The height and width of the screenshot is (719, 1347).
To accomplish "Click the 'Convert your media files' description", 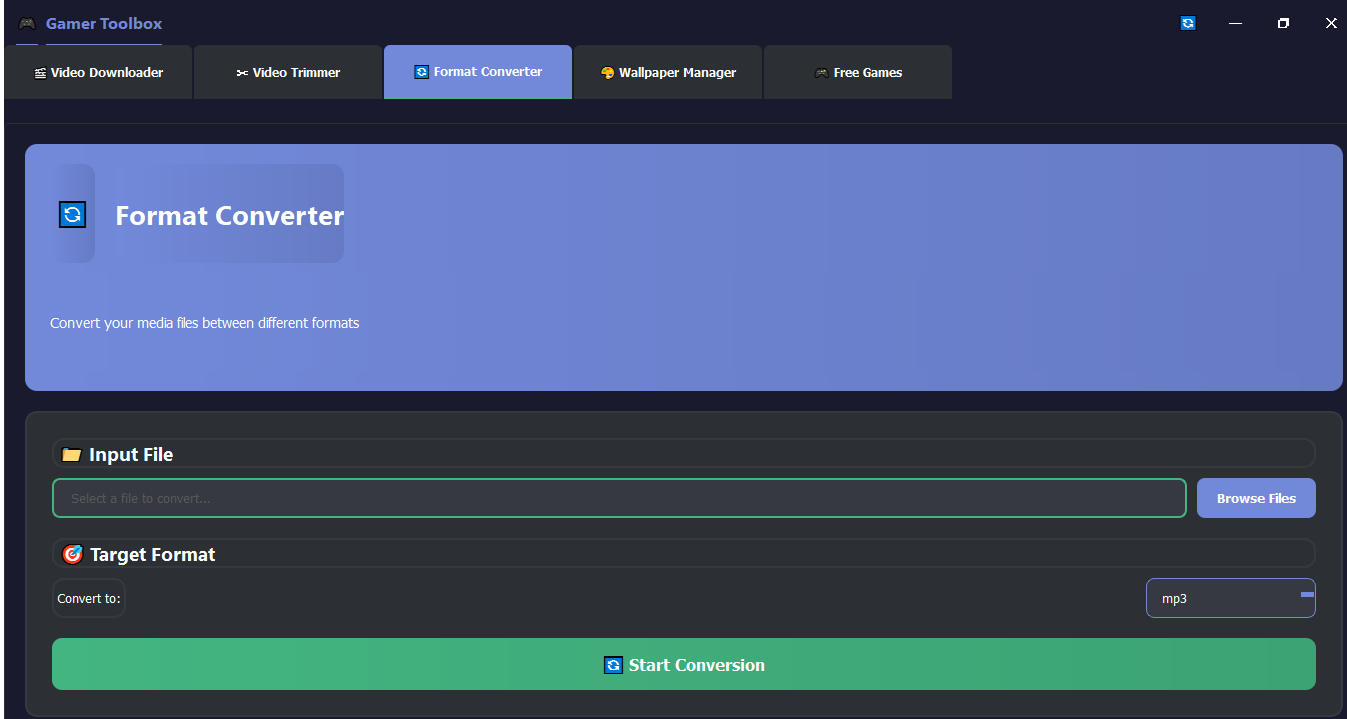I will click(x=205, y=323).
